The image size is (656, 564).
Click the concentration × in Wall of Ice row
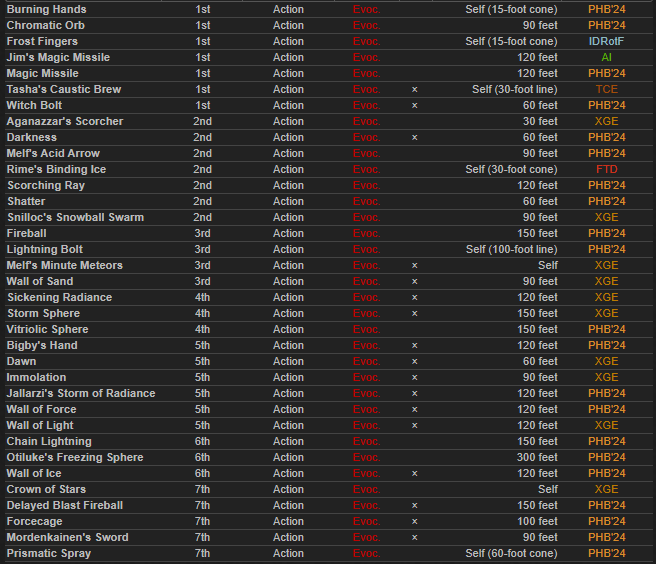coord(415,473)
